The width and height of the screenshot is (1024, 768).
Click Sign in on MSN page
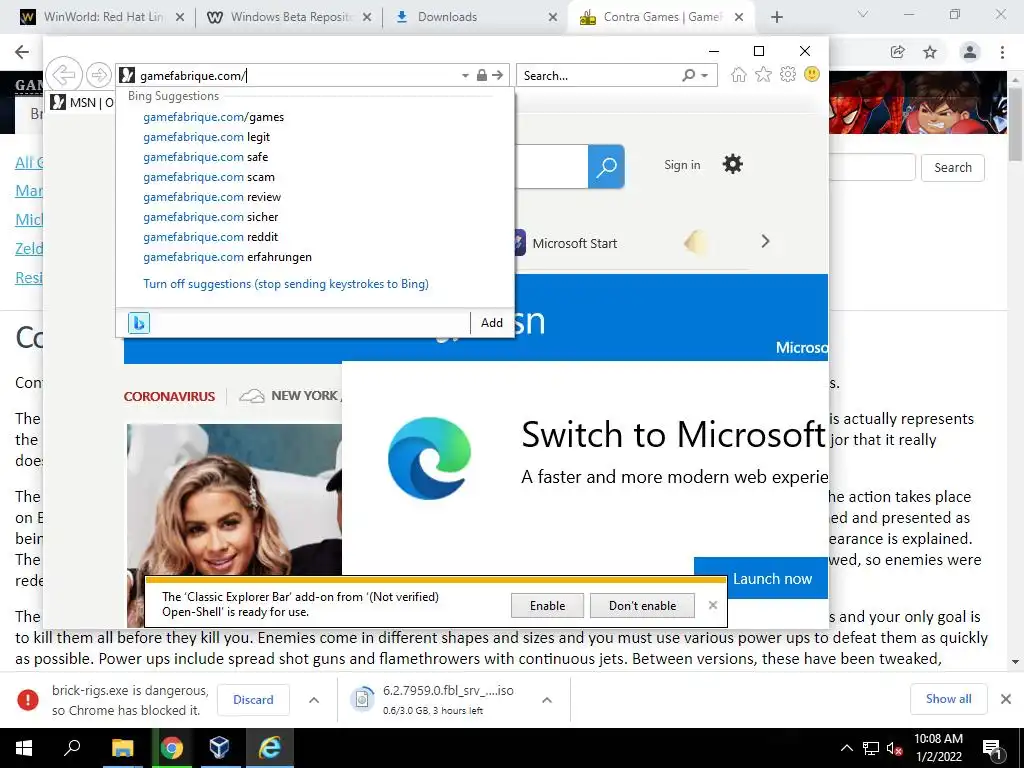click(682, 165)
